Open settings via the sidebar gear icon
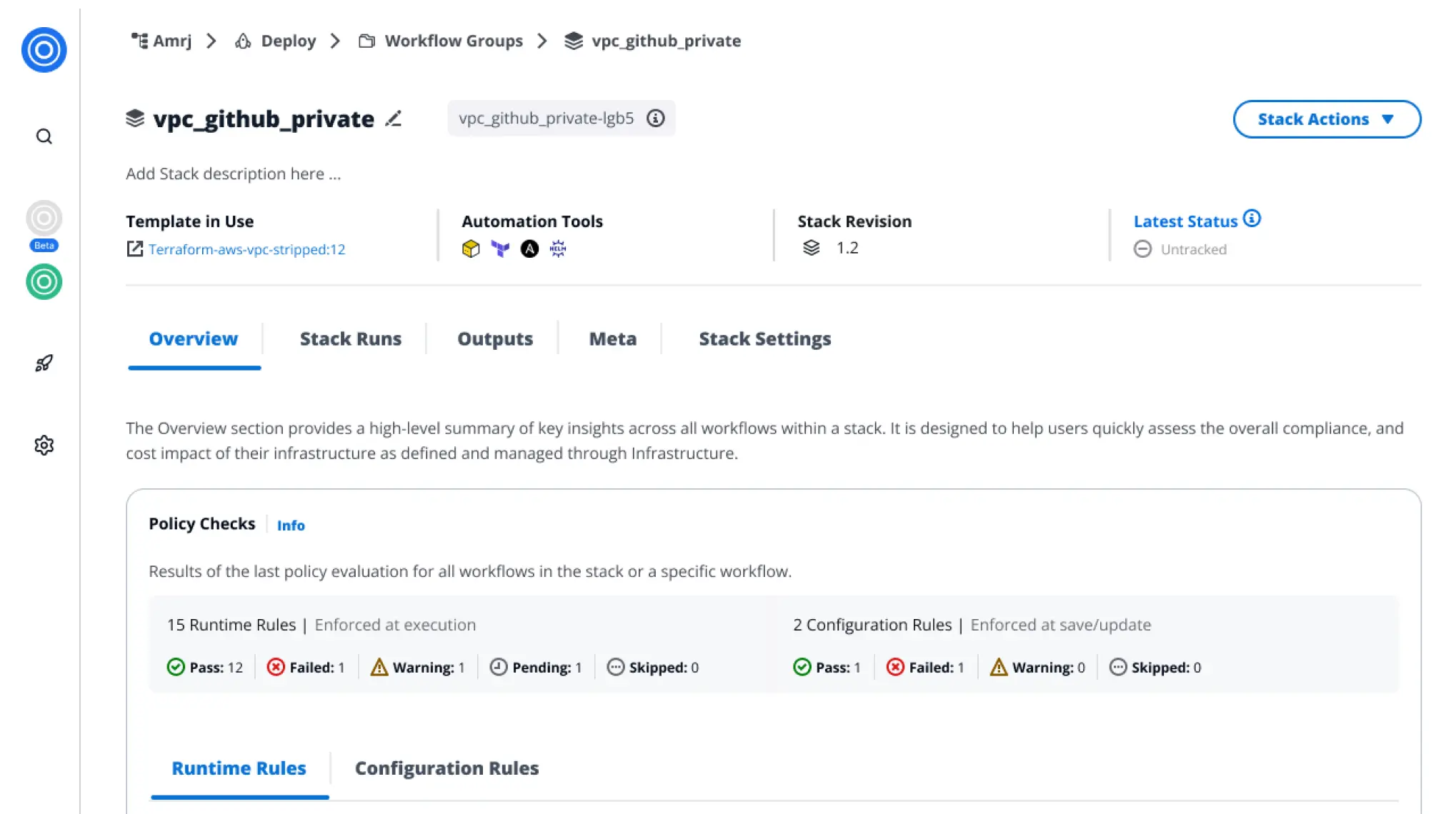The width and height of the screenshot is (1456, 814). (x=44, y=446)
